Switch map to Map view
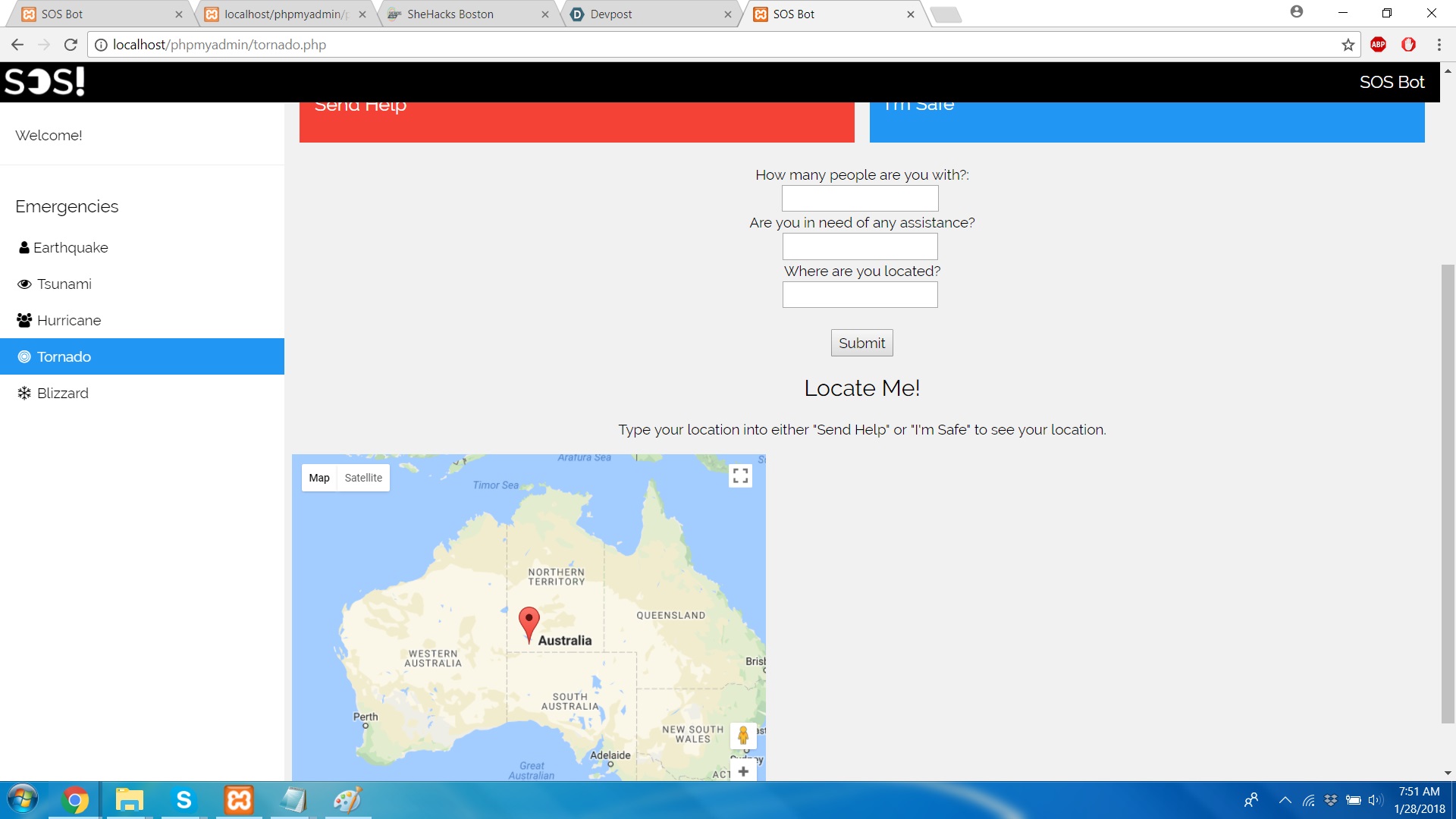This screenshot has width=1456, height=819. click(319, 478)
